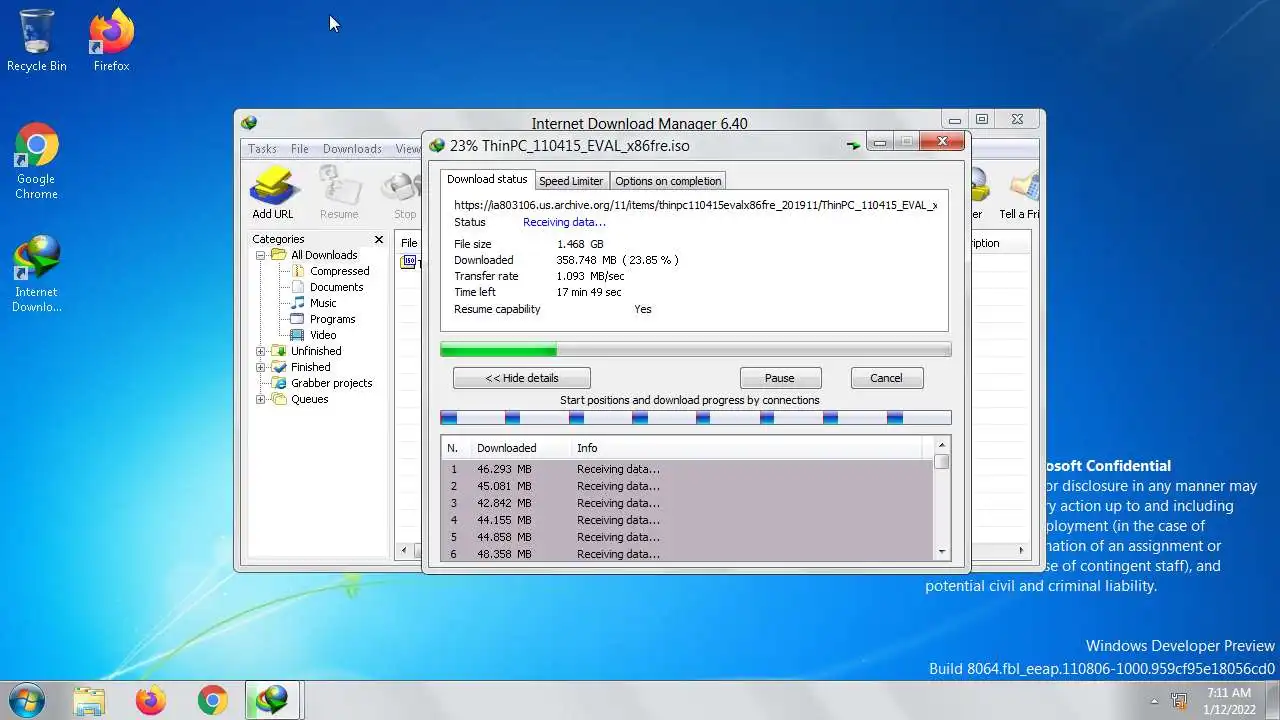Image resolution: width=1280 pixels, height=720 pixels.
Task: Click the Windows Start orb
Action: coord(26,700)
